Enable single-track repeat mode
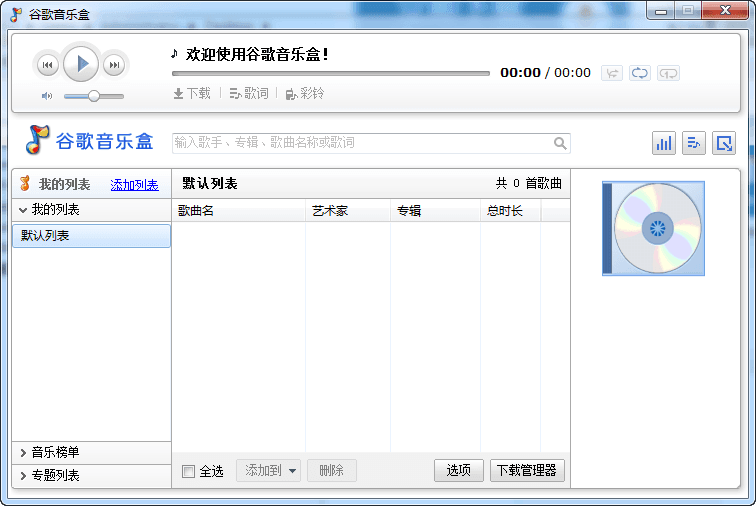This screenshot has height=506, width=756. [x=668, y=73]
